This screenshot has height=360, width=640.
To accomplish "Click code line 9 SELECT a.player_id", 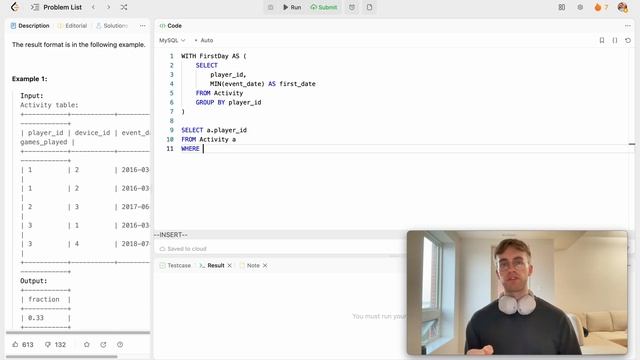I will 214,130.
